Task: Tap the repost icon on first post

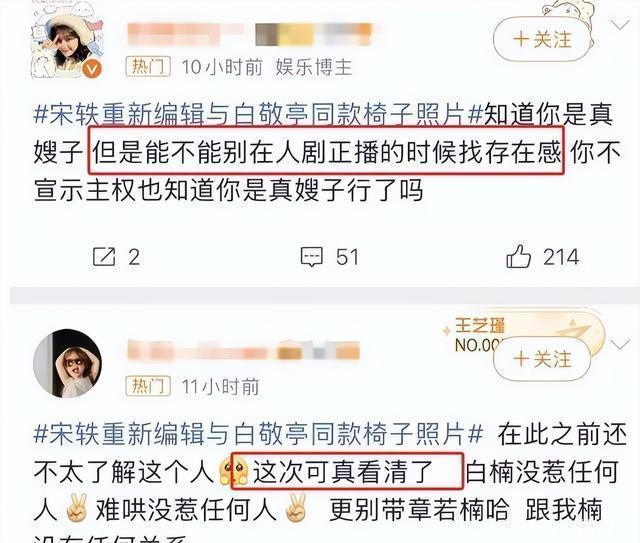Action: [x=104, y=257]
